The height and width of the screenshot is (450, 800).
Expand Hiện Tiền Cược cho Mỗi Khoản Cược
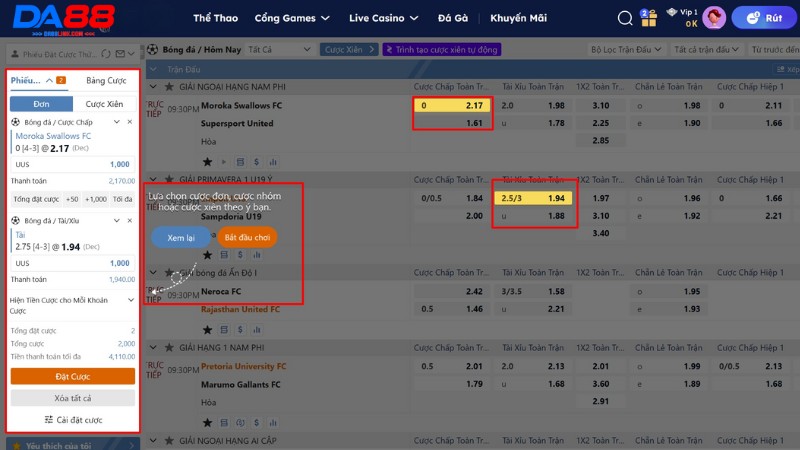pos(131,300)
